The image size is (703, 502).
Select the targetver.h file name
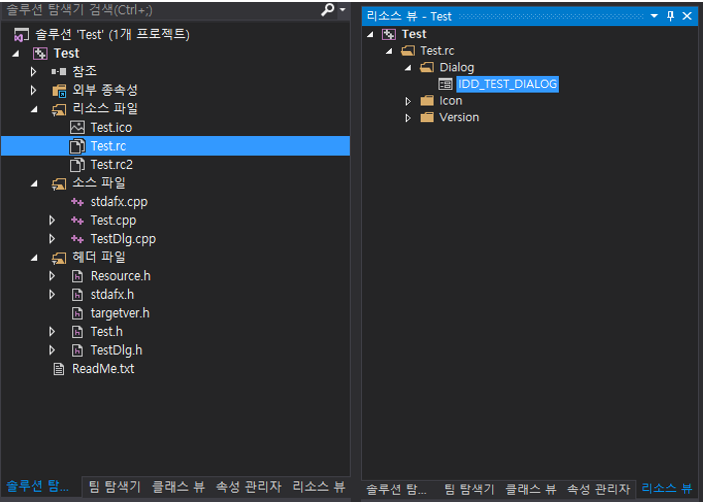(120, 313)
